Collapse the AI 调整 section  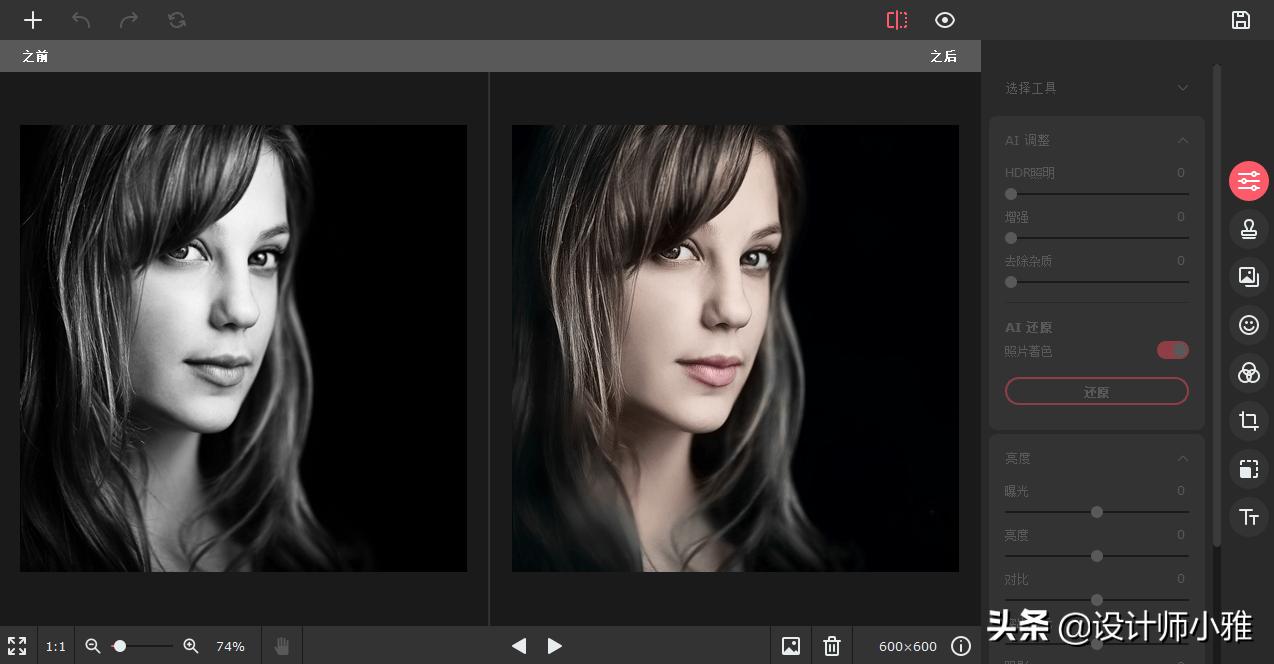pos(1182,141)
